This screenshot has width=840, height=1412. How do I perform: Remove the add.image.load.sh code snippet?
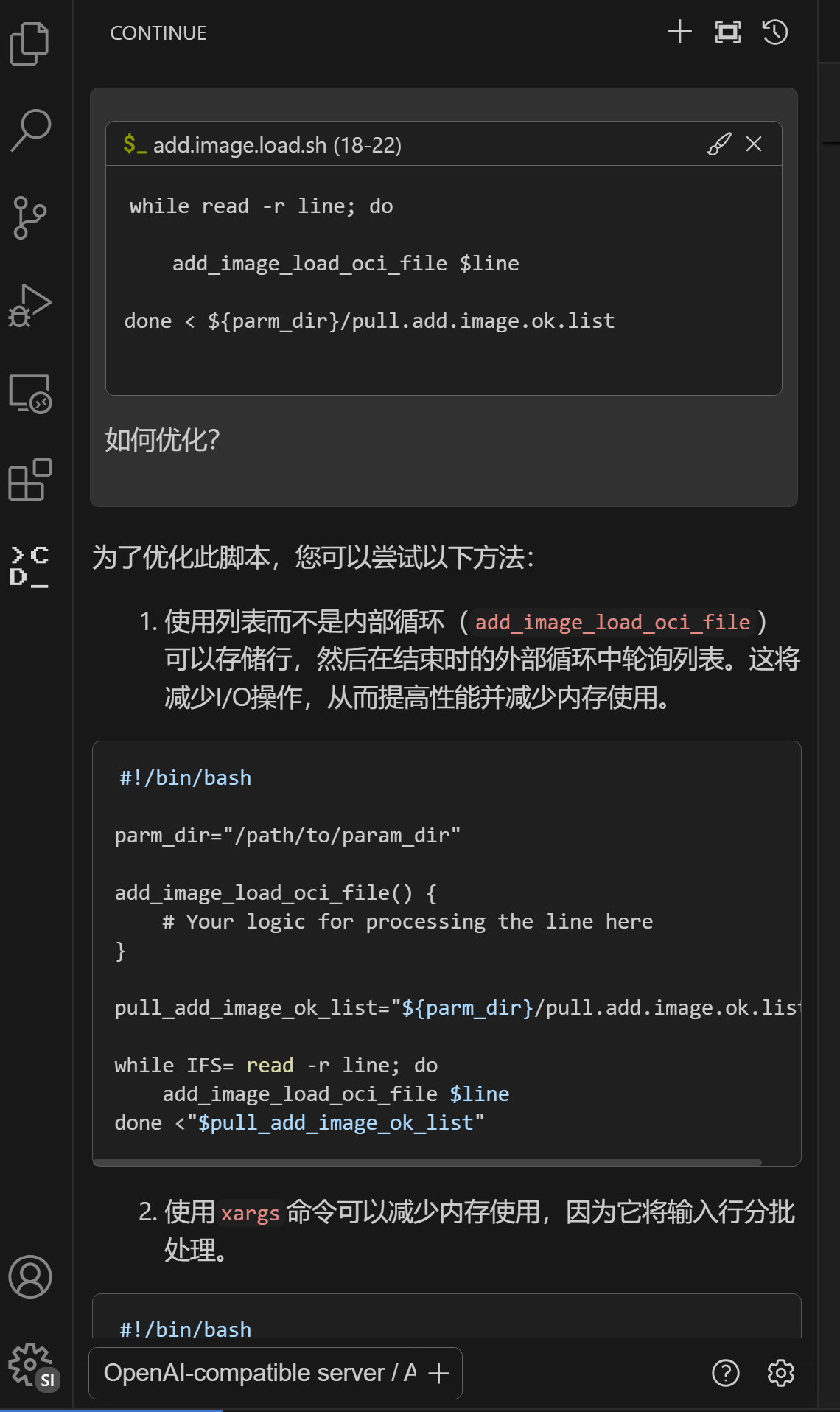[x=754, y=144]
